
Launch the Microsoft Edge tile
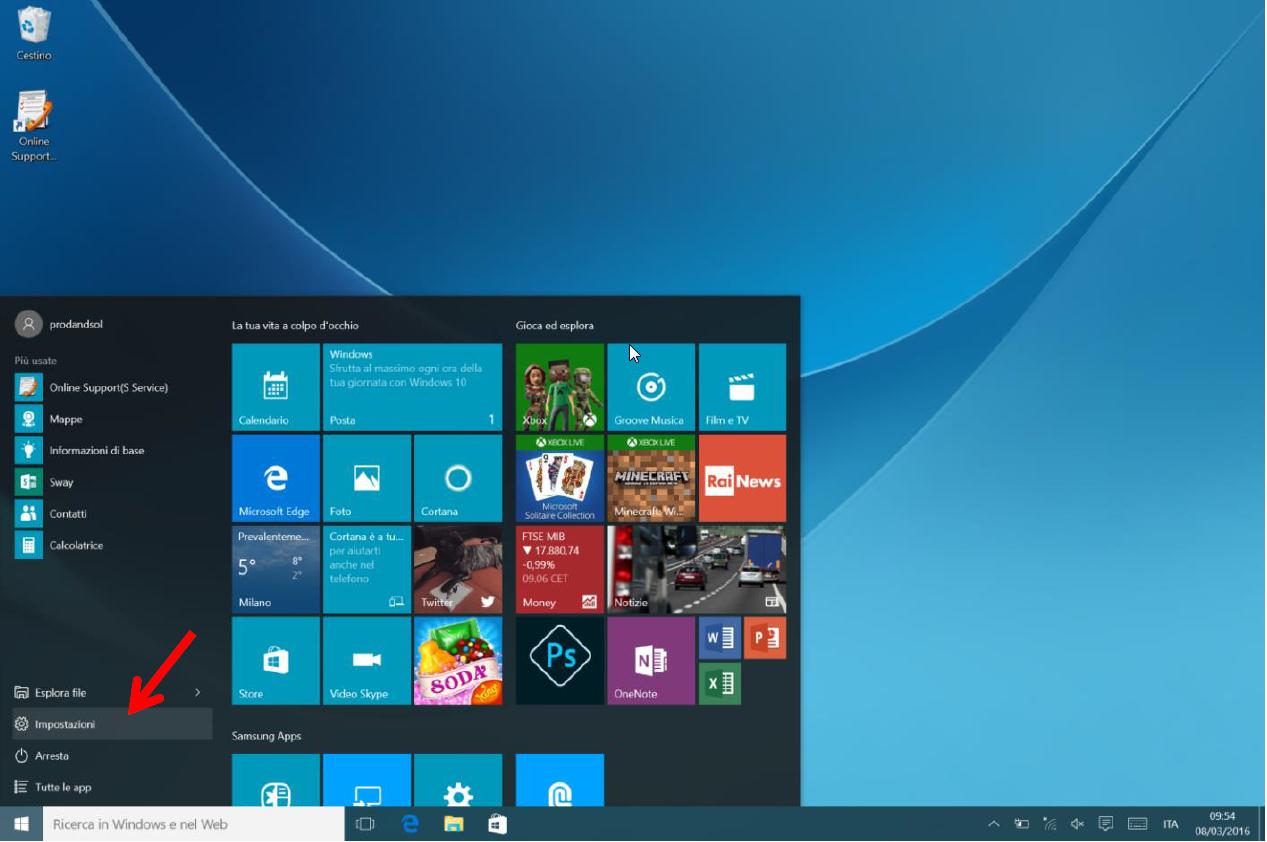click(276, 478)
